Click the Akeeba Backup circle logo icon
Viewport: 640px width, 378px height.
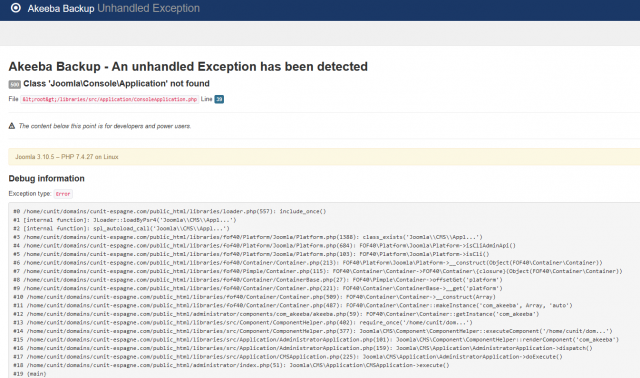coord(16,8)
